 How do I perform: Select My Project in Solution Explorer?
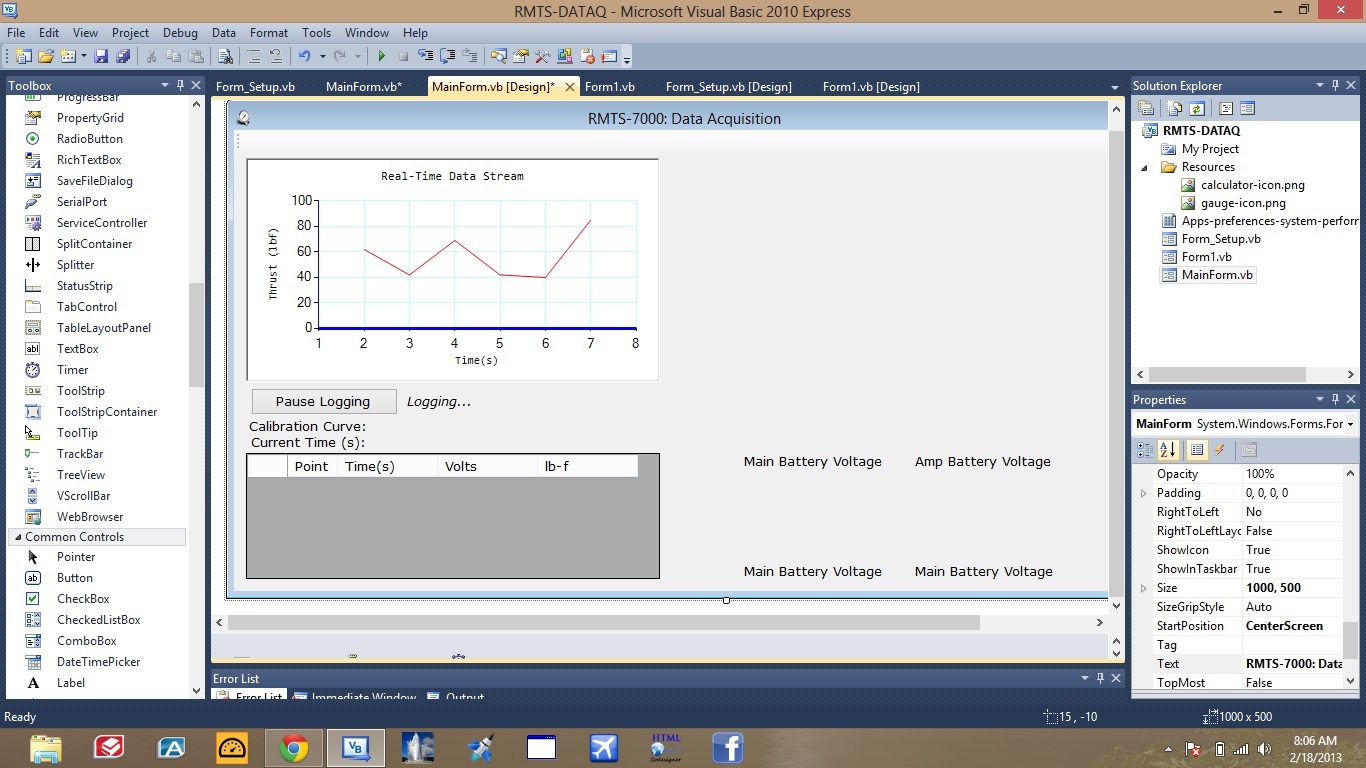click(x=1210, y=149)
